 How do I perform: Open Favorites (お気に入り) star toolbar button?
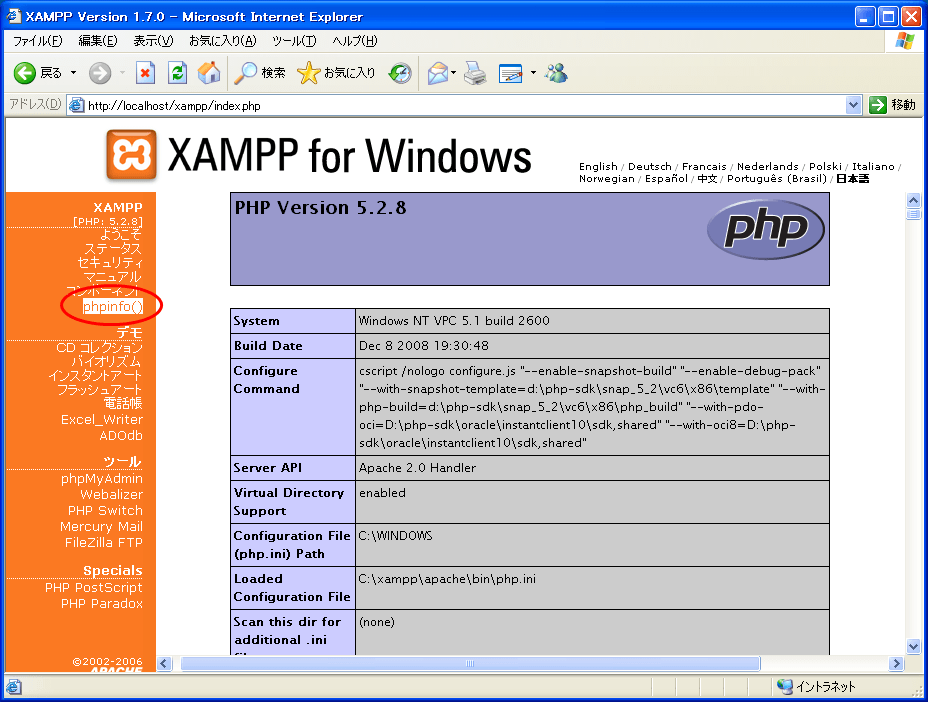click(337, 73)
